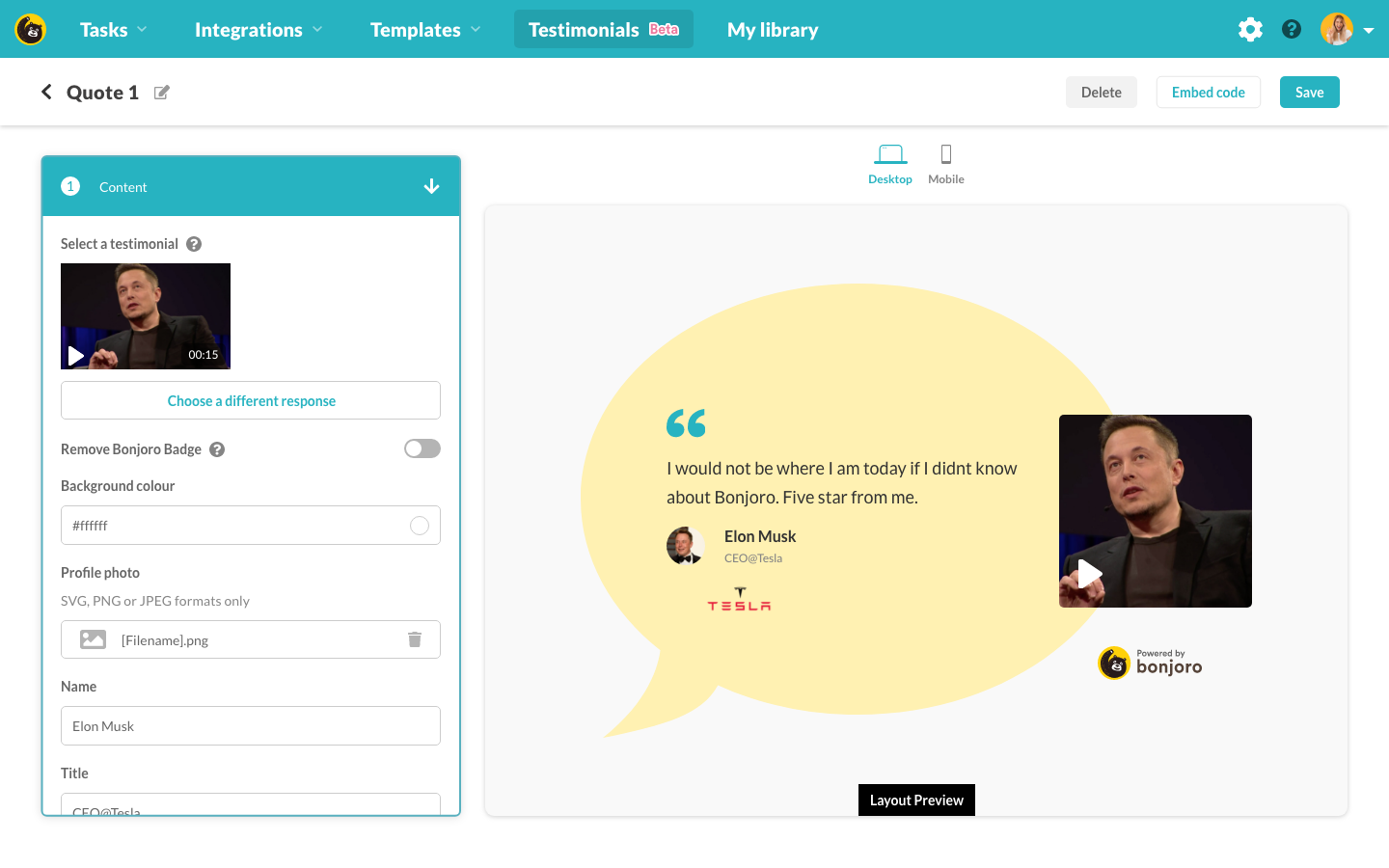Expand the Templates chevron arrow
1389x868 pixels.
pos(476,30)
